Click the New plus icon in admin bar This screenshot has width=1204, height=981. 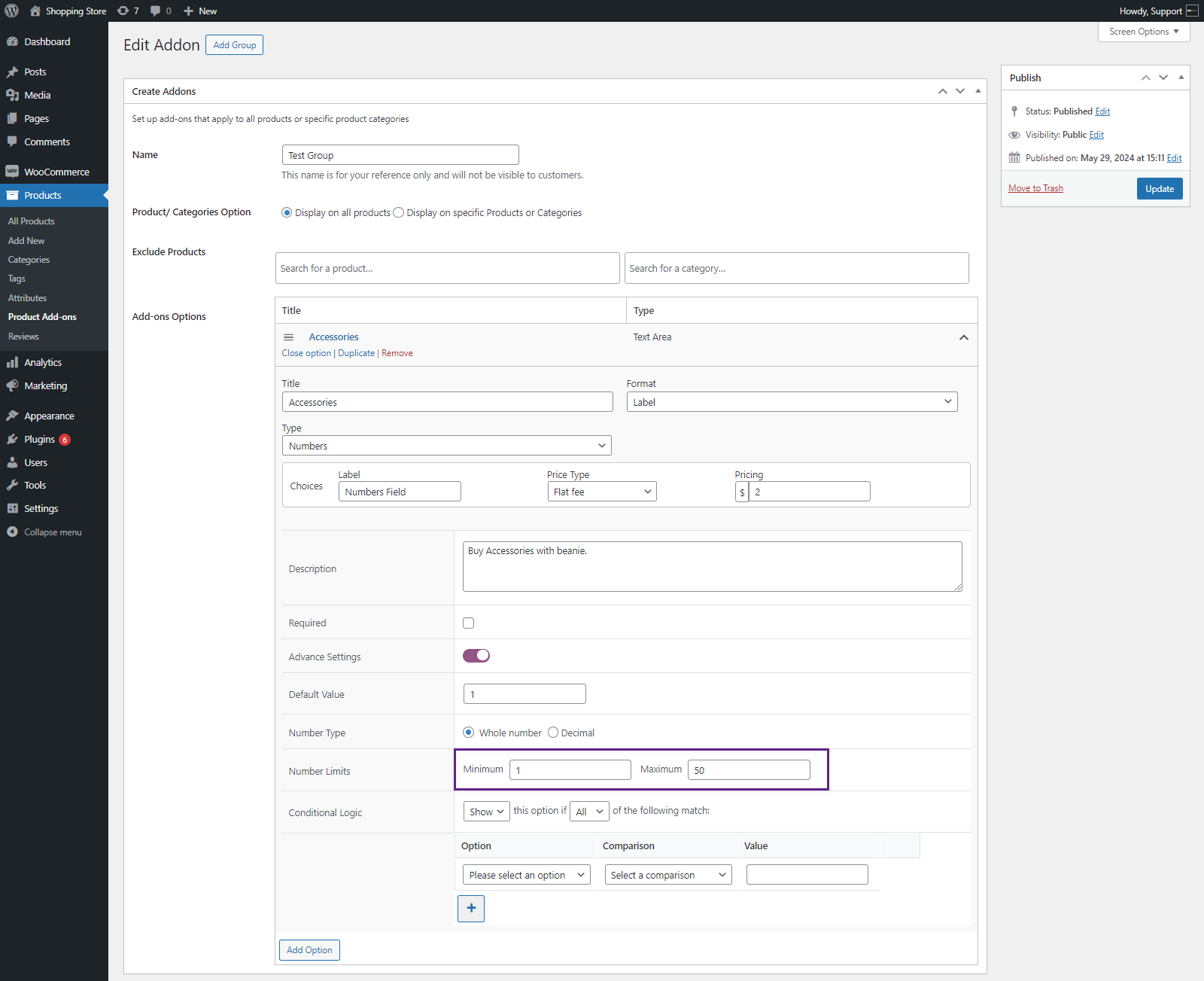(189, 11)
